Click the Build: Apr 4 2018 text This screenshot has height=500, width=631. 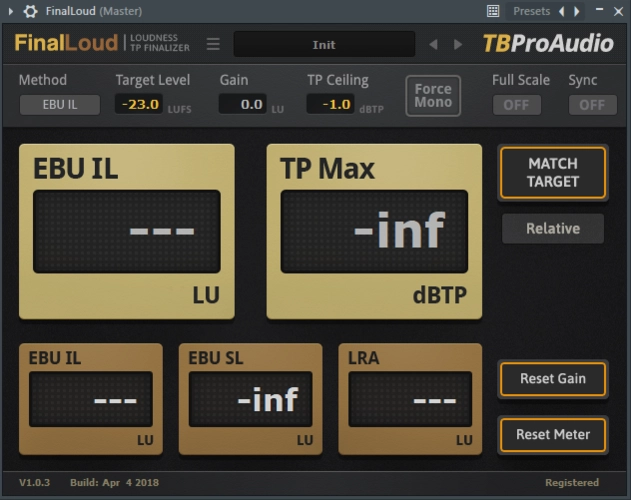coord(114,482)
